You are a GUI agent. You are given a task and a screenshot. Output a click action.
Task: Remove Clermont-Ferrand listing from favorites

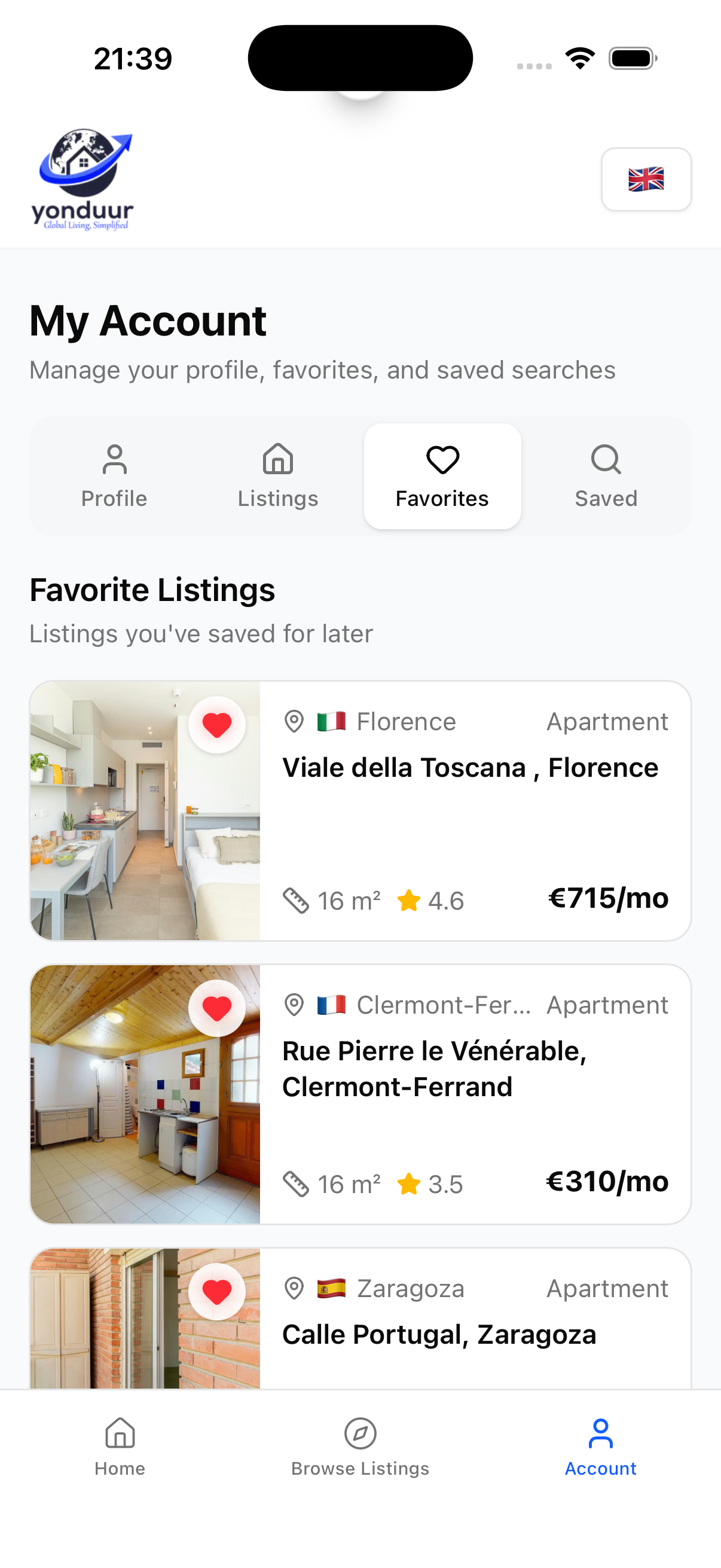tap(217, 1009)
